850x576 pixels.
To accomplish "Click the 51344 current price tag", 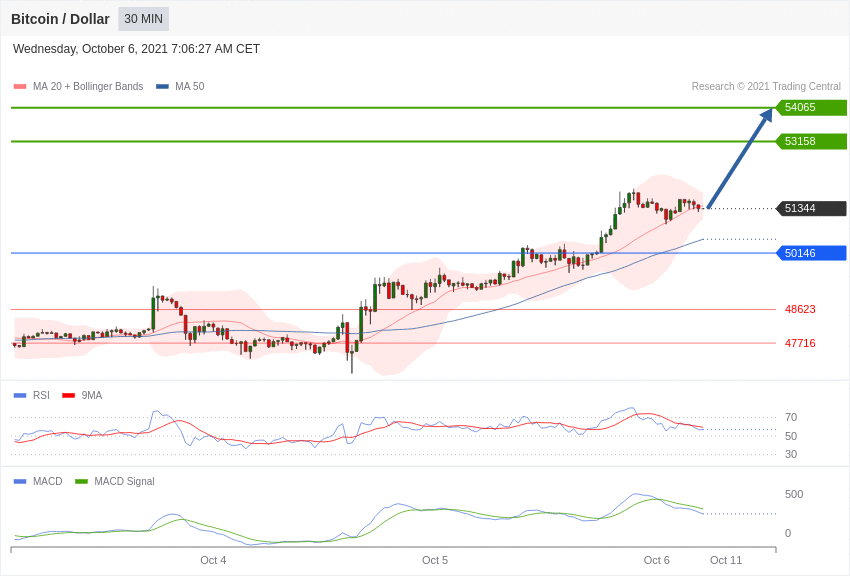I will 811,209.
